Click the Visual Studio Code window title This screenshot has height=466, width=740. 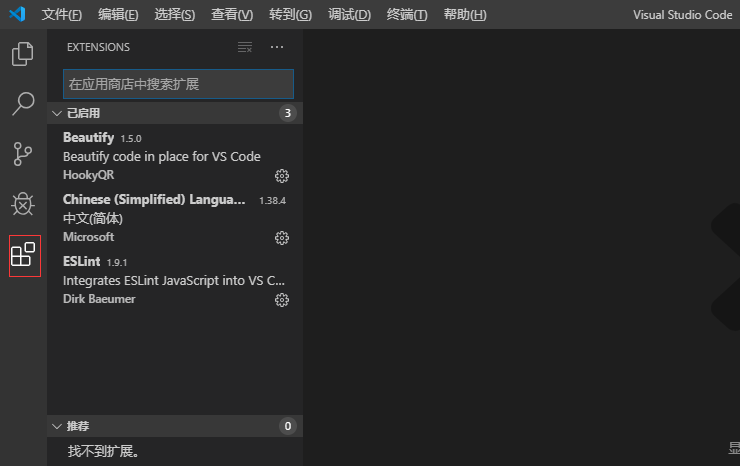tap(682, 15)
